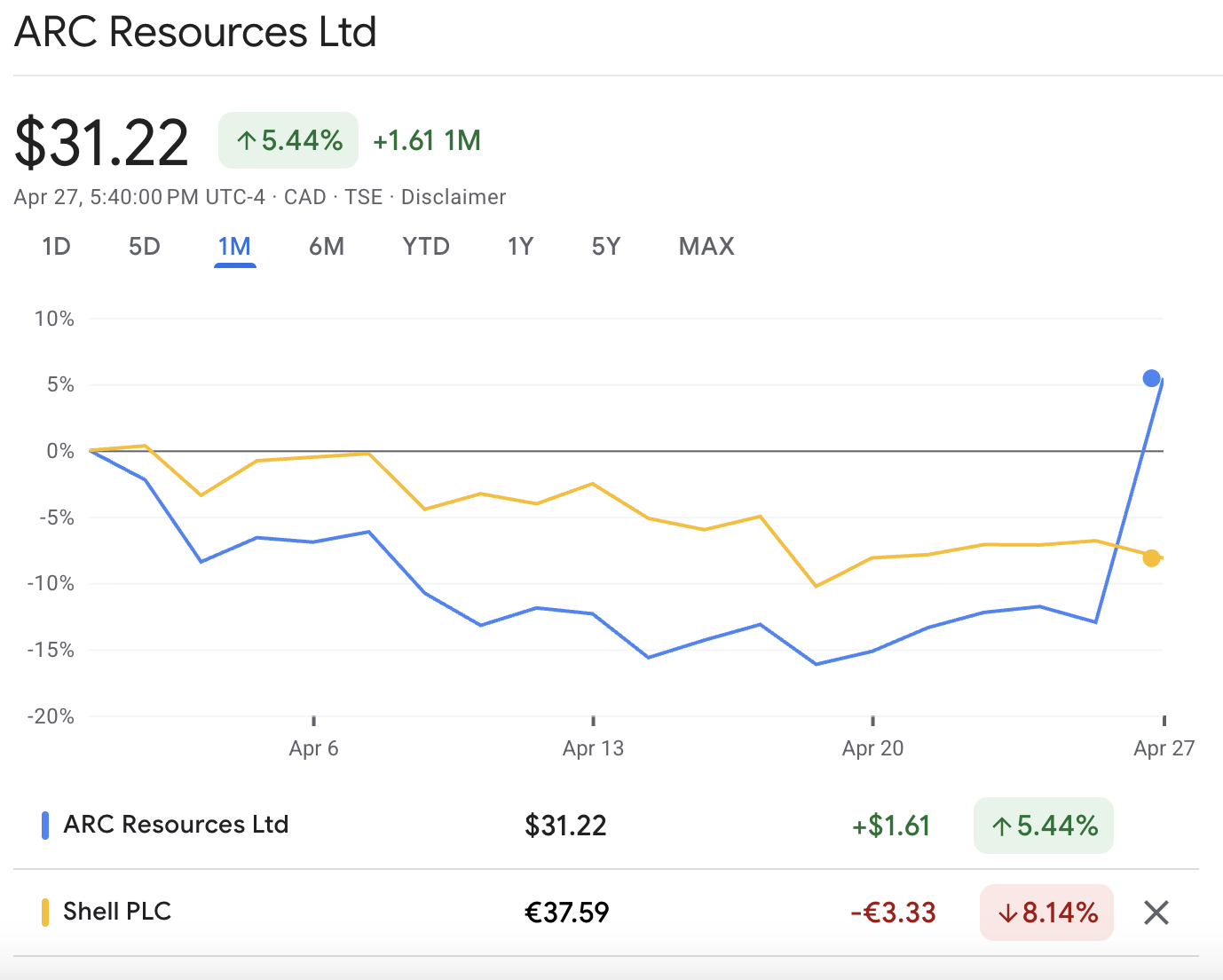The height and width of the screenshot is (980, 1223).
Task: Select the Shell PLC comparison row
Action: 116,912
